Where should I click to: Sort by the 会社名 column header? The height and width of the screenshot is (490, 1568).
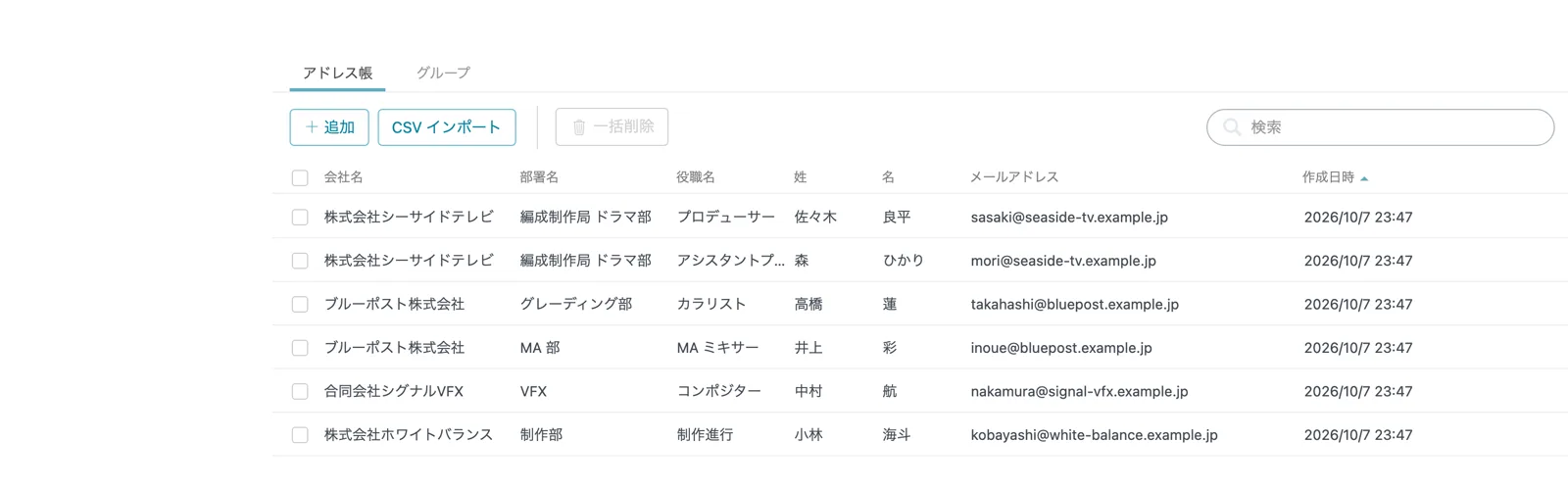(344, 177)
